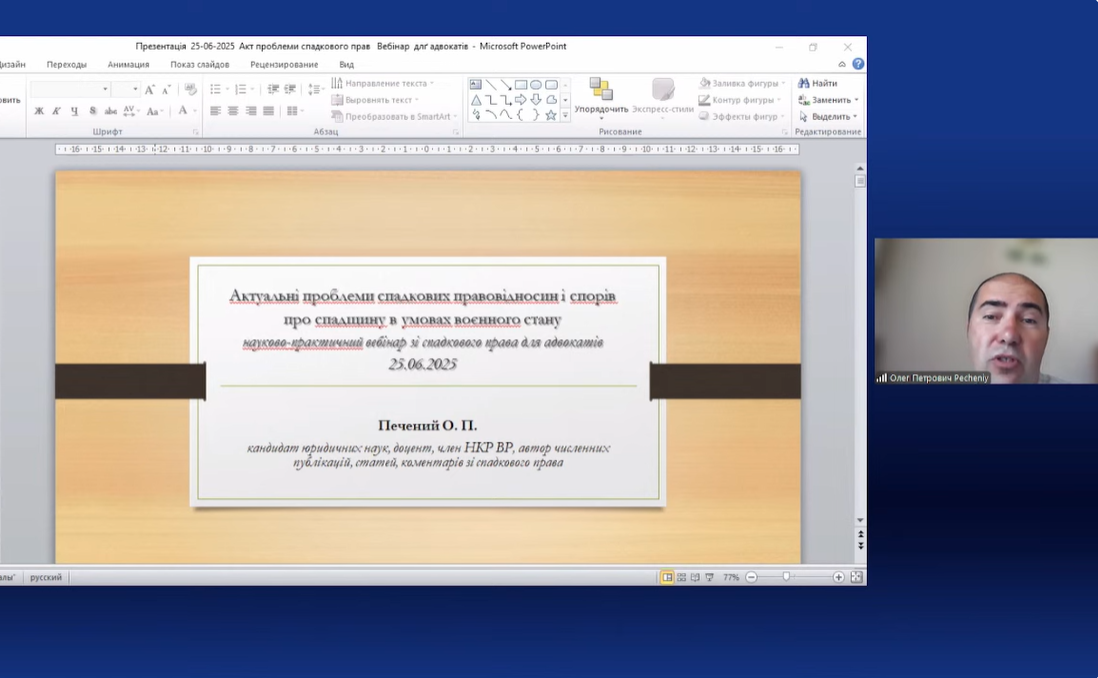Open the Выделить selection dropdown
1098x678 pixels.
tap(829, 117)
